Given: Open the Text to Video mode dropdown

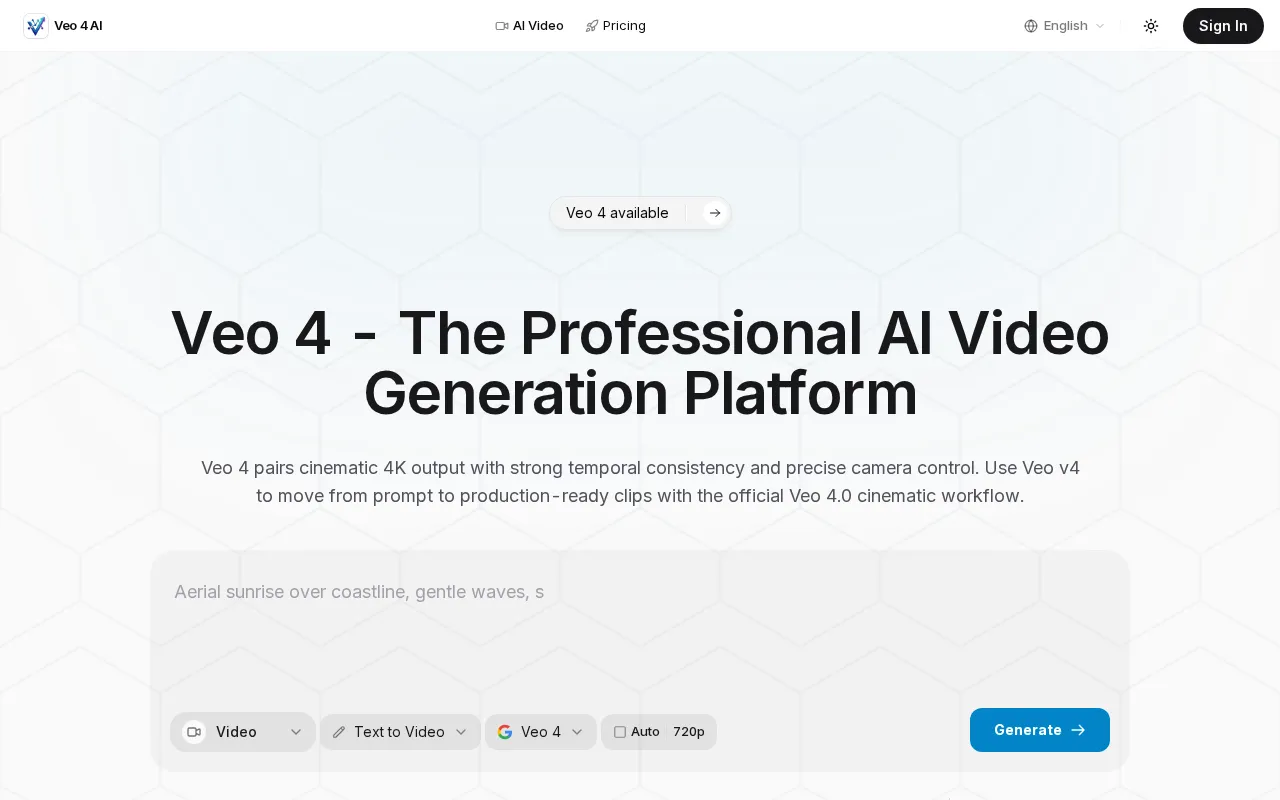Looking at the screenshot, I should click(x=400, y=732).
